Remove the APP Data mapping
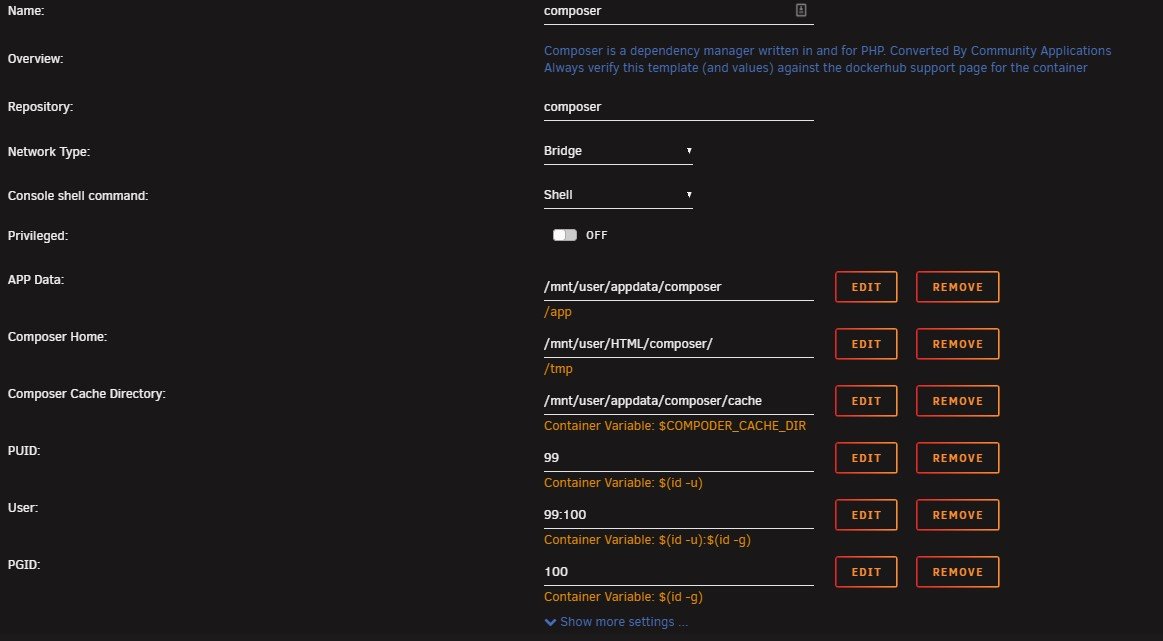This screenshot has height=641, width=1163. click(x=958, y=287)
